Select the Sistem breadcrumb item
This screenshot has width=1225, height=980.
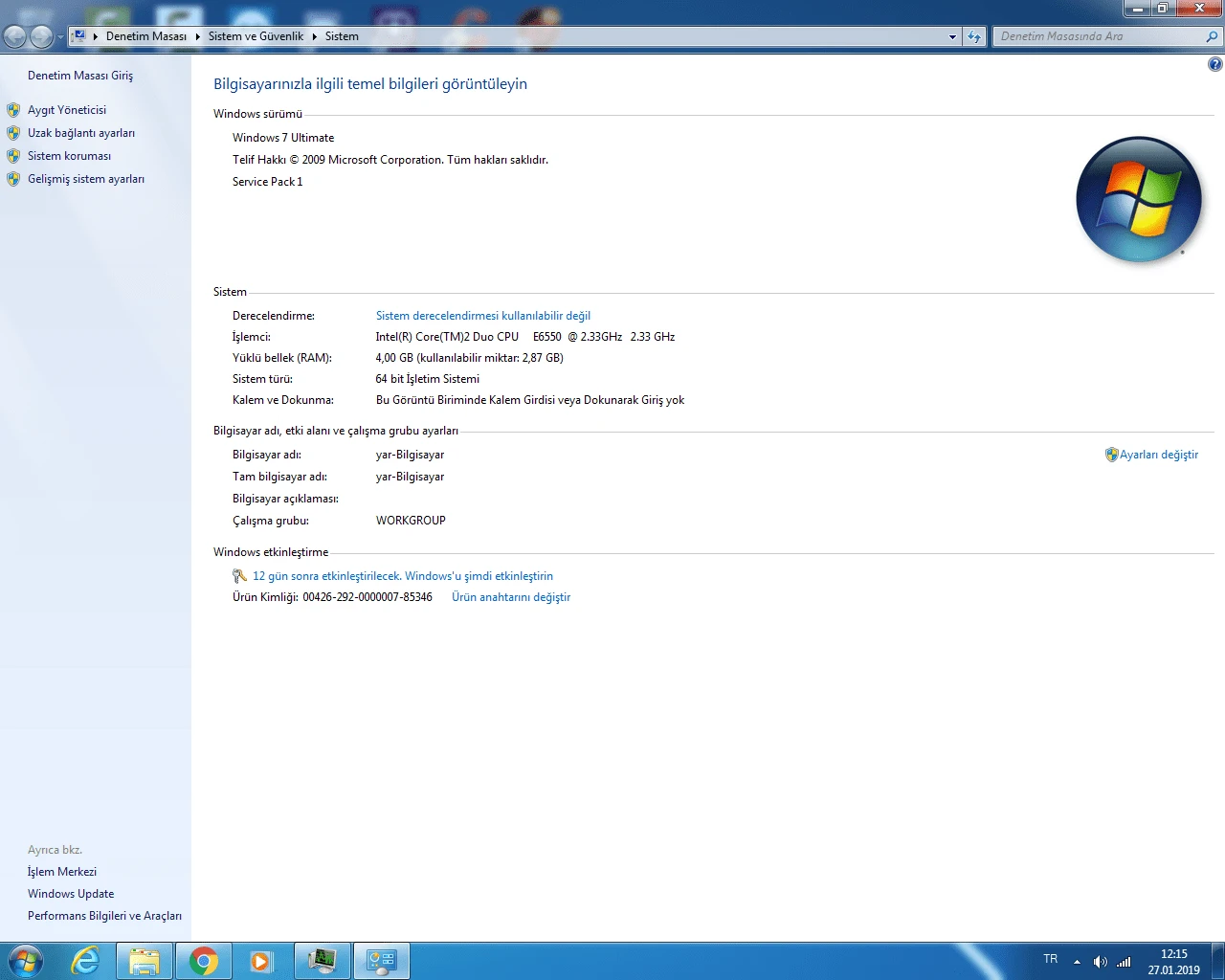342,36
